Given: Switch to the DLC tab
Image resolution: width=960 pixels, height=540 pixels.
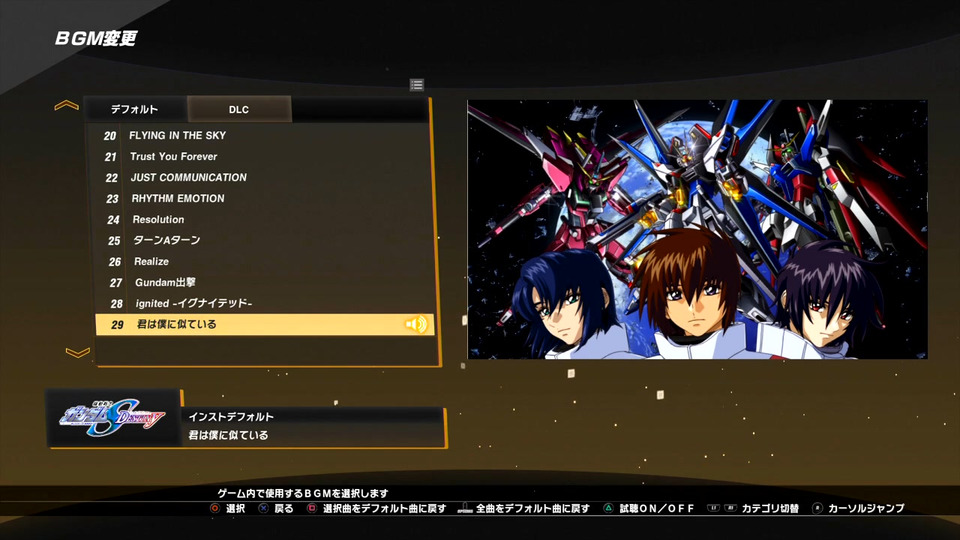Looking at the screenshot, I should (239, 109).
